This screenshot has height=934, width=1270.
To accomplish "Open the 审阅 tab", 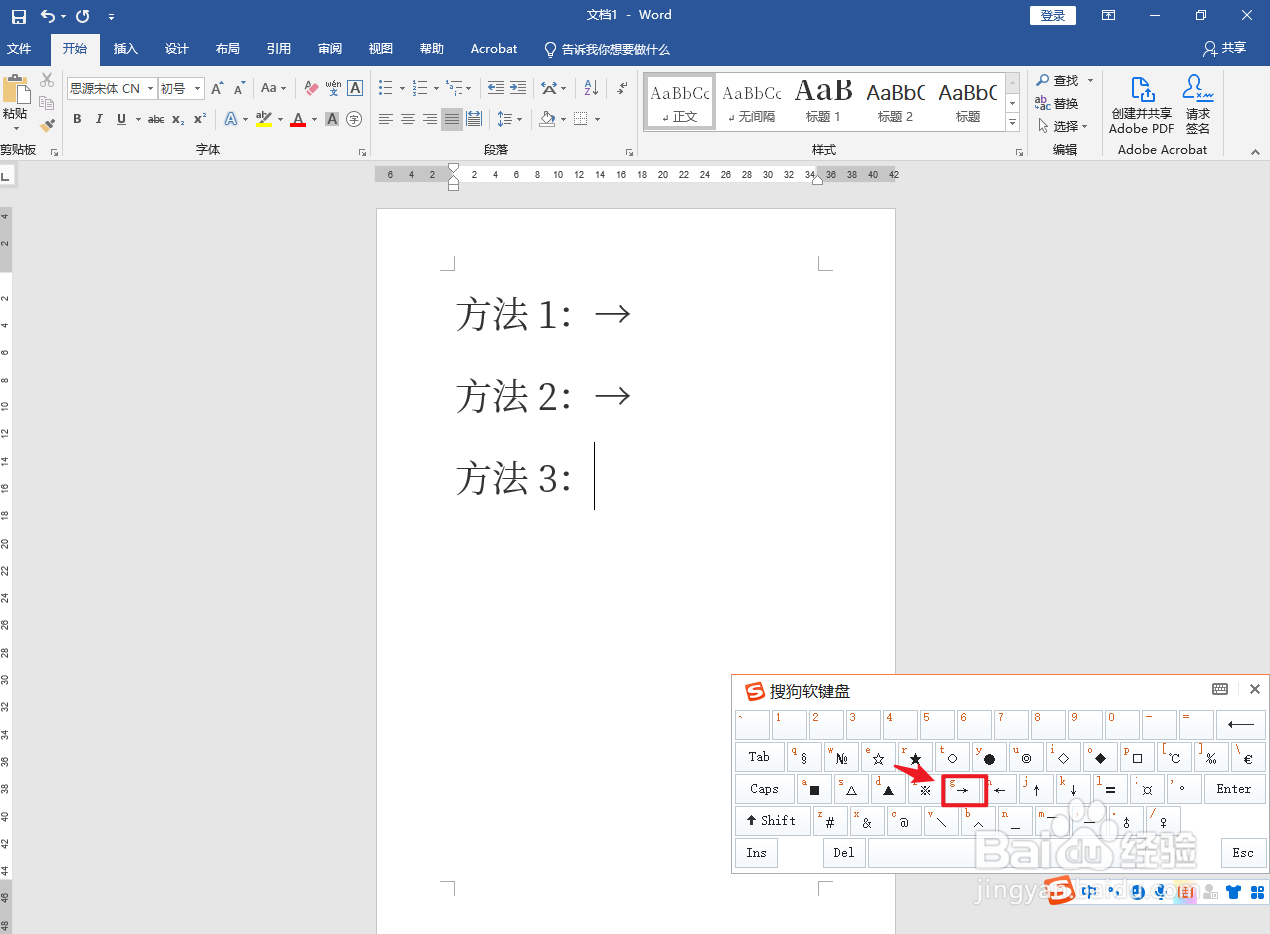I will point(330,49).
